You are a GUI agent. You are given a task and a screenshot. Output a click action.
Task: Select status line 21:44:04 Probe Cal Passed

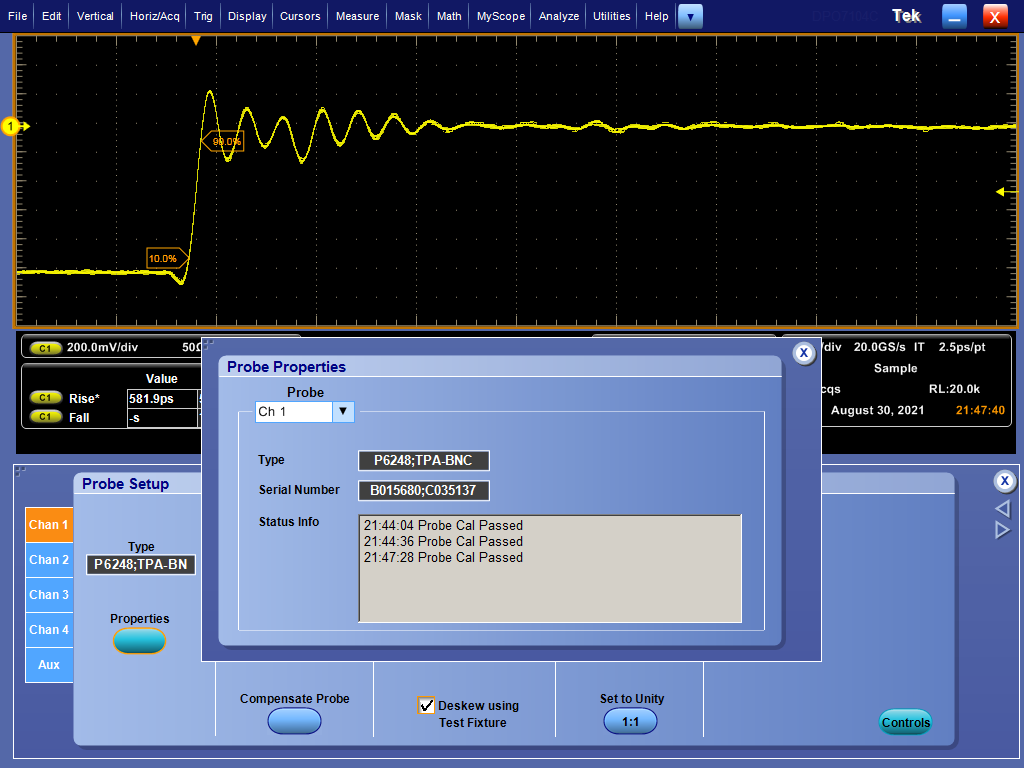(x=443, y=525)
